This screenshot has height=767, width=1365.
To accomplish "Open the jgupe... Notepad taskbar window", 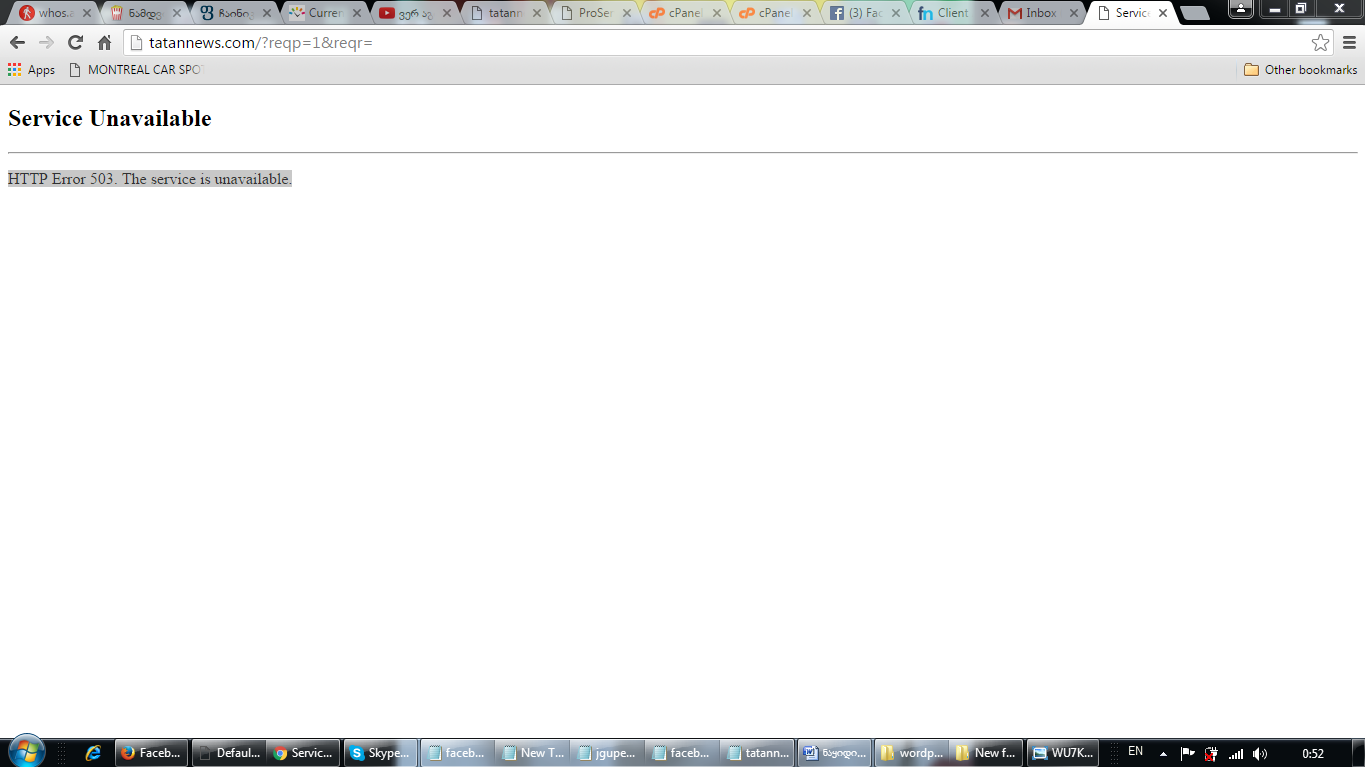I will click(x=608, y=753).
